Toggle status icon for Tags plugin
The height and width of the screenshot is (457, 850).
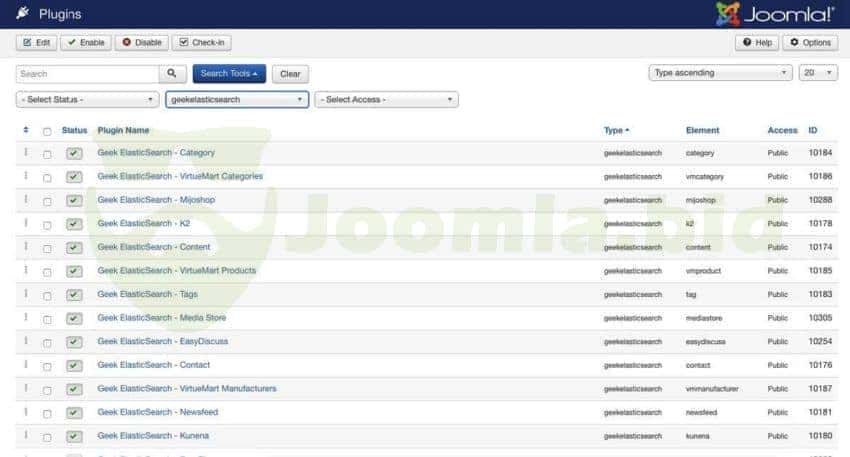pyautogui.click(x=74, y=295)
